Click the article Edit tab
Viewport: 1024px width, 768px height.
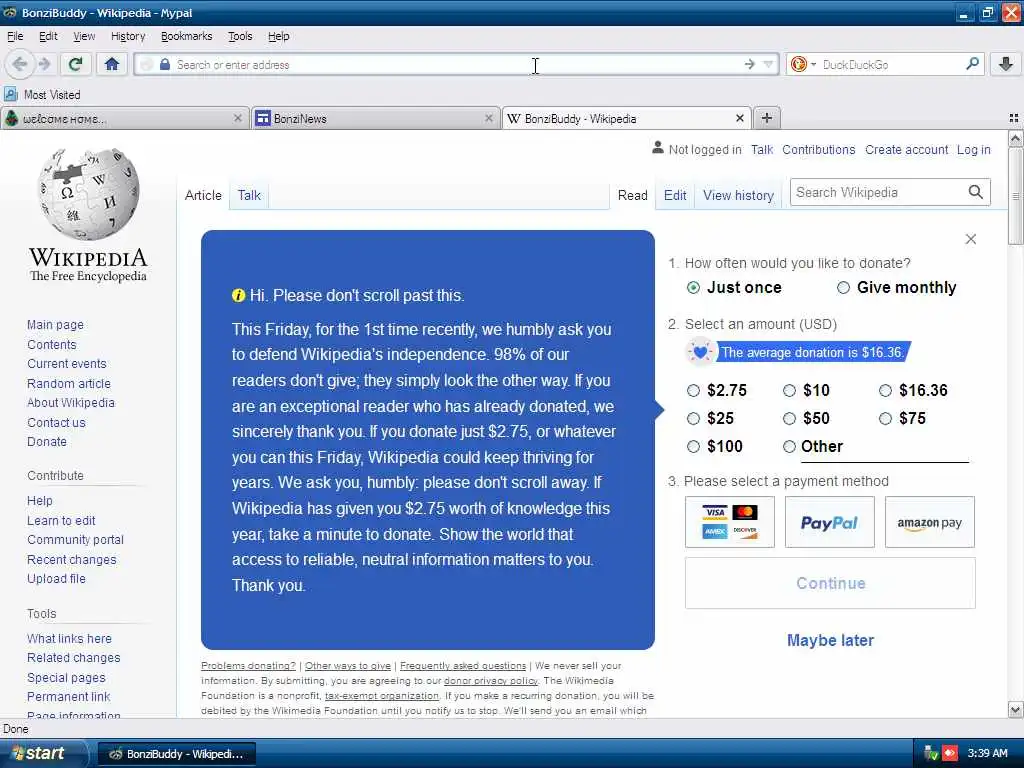pyautogui.click(x=675, y=195)
